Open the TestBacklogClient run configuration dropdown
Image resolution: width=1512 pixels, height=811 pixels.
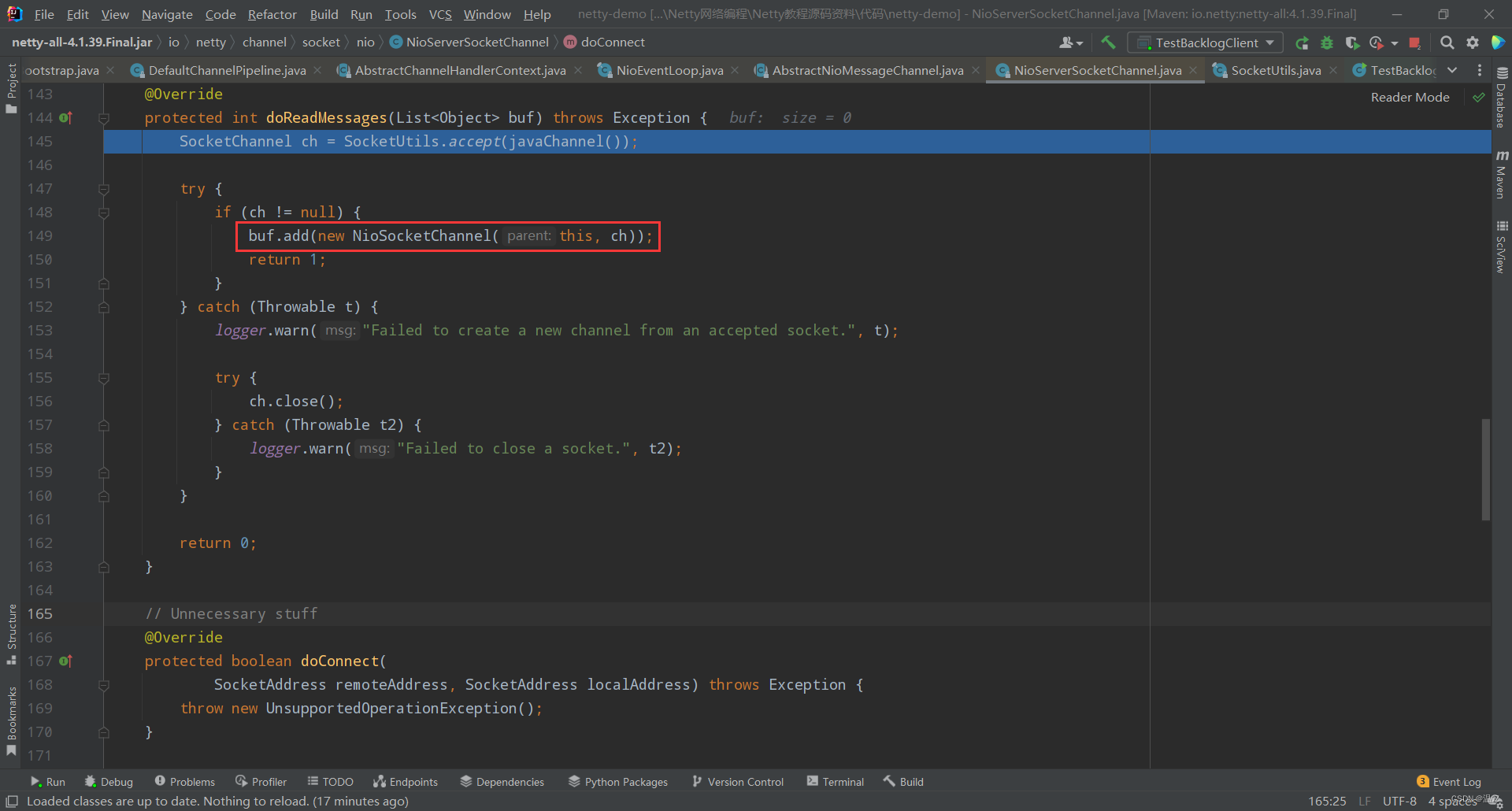(x=1206, y=43)
